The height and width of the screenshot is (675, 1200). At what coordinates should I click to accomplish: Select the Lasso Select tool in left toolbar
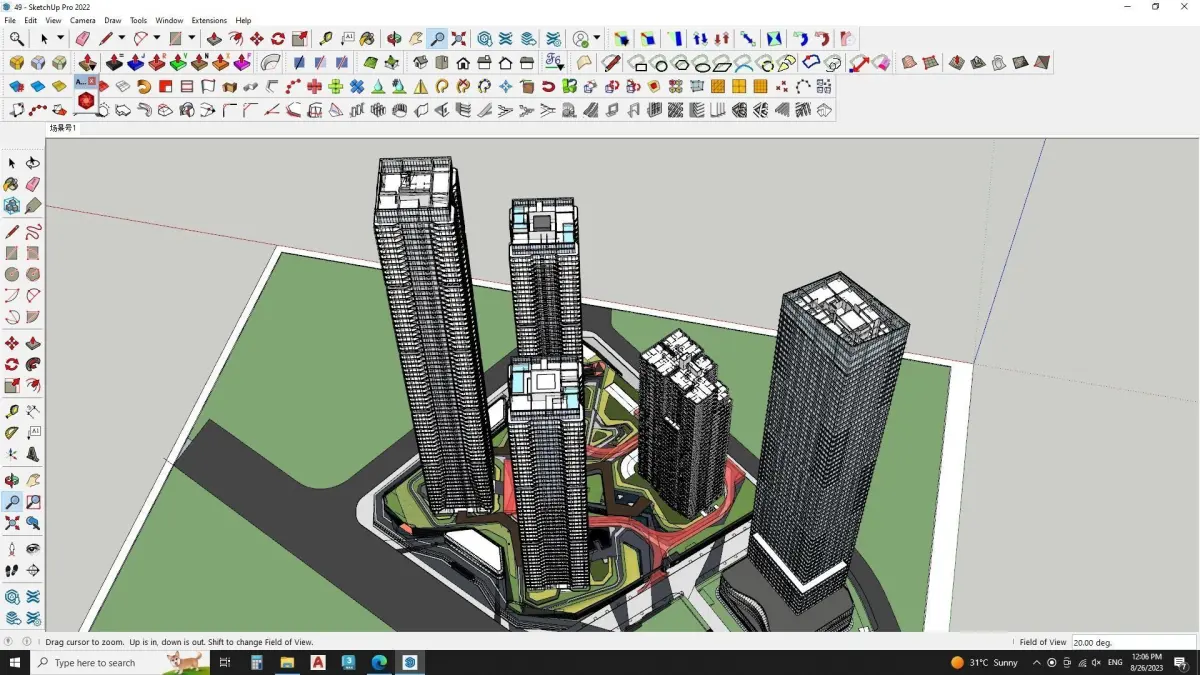coord(33,163)
